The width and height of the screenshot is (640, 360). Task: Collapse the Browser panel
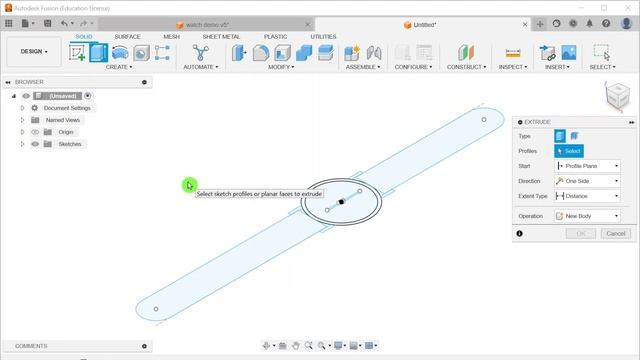[x=8, y=82]
